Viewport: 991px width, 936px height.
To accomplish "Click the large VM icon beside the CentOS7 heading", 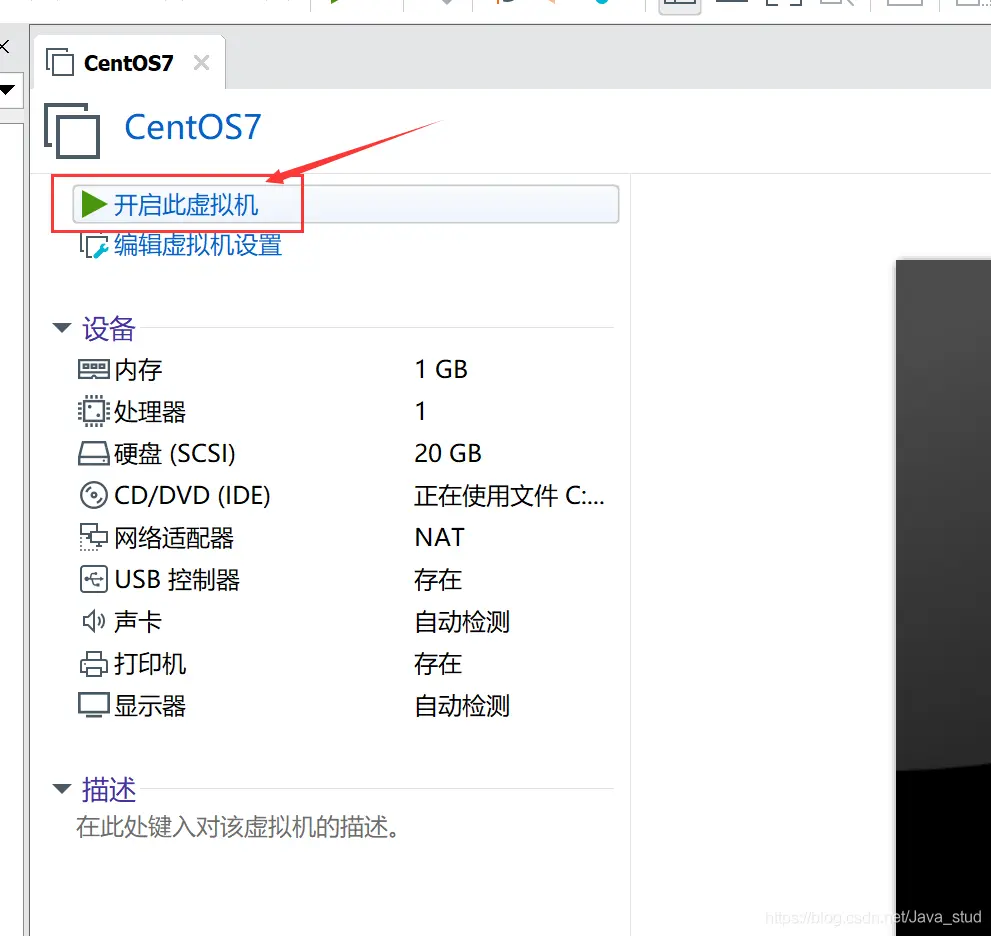I will [72, 131].
